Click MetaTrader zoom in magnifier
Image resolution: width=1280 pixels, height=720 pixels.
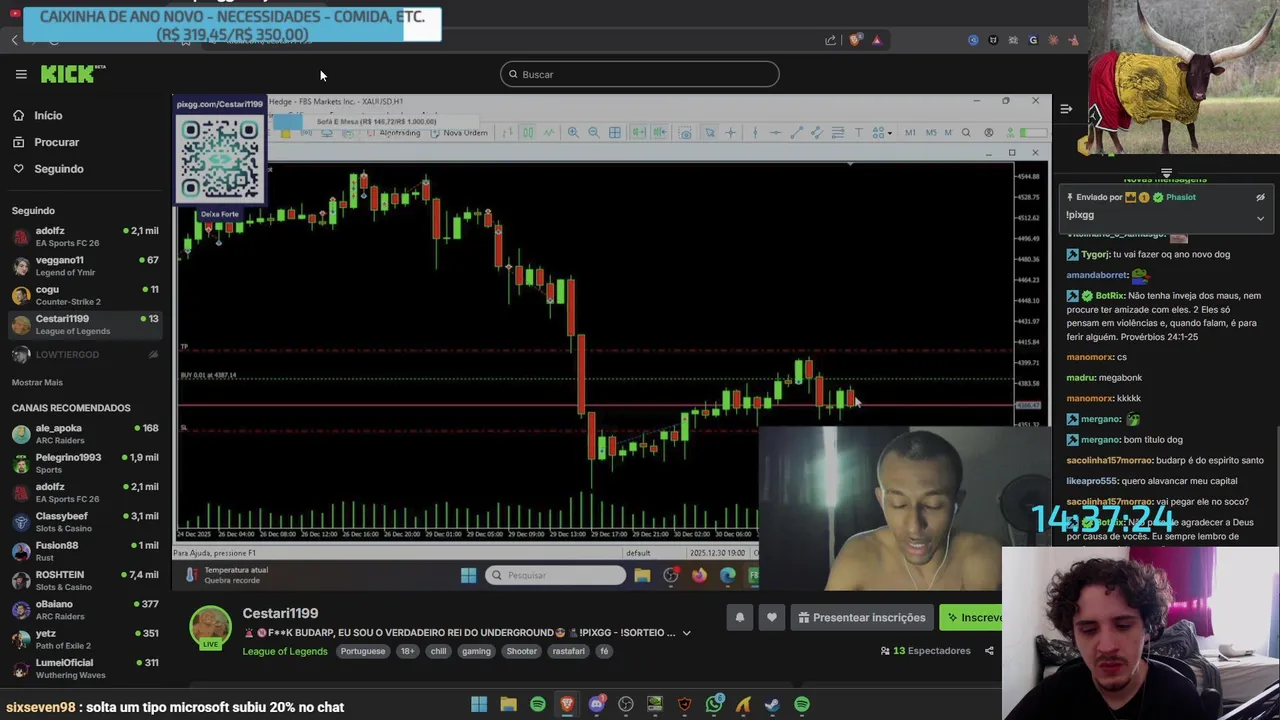pos(573,133)
